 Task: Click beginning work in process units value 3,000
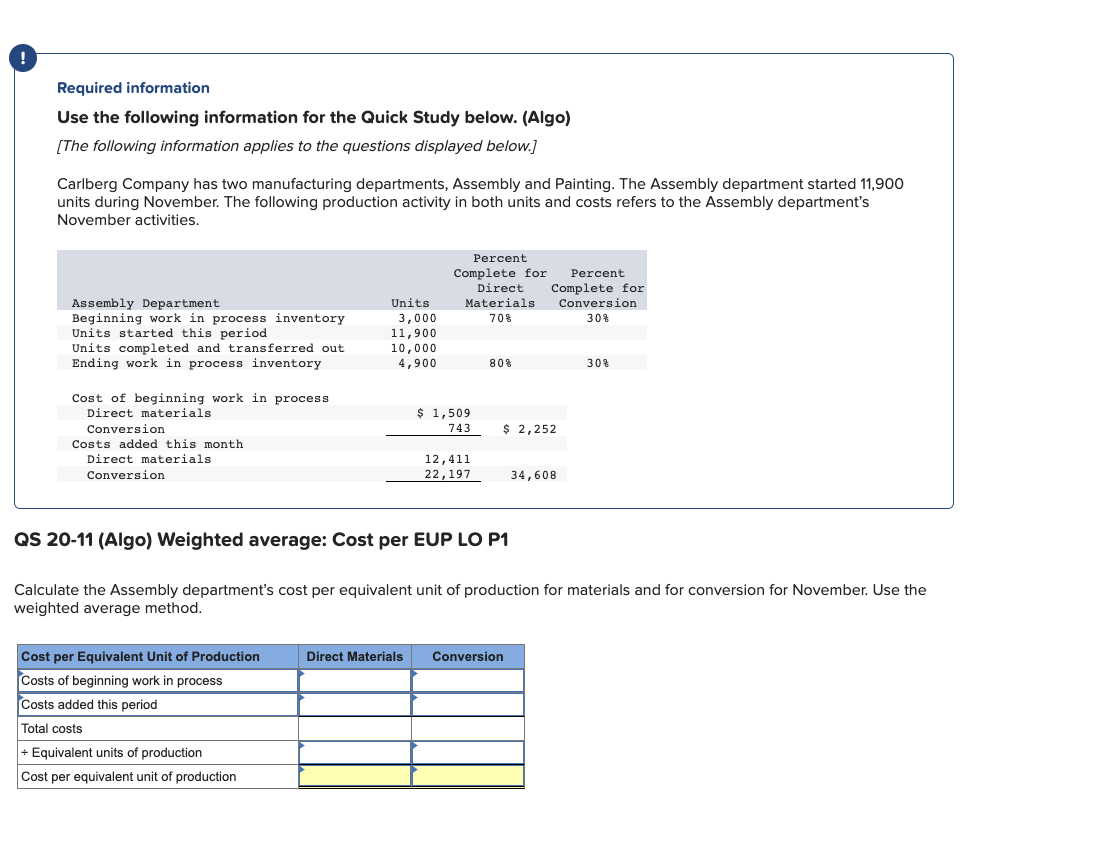click(x=417, y=318)
